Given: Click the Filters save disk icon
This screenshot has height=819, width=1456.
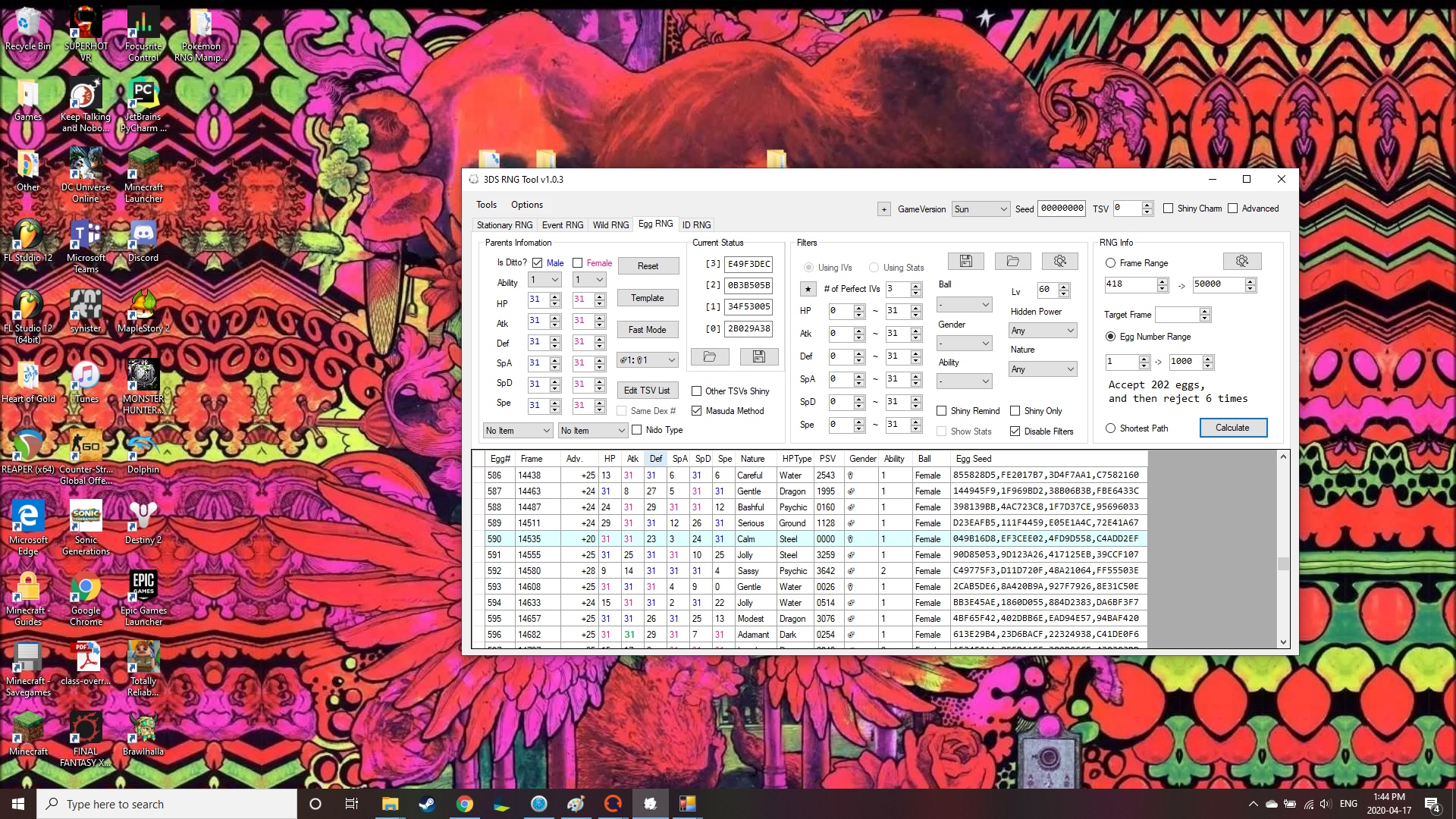Looking at the screenshot, I should [965, 262].
